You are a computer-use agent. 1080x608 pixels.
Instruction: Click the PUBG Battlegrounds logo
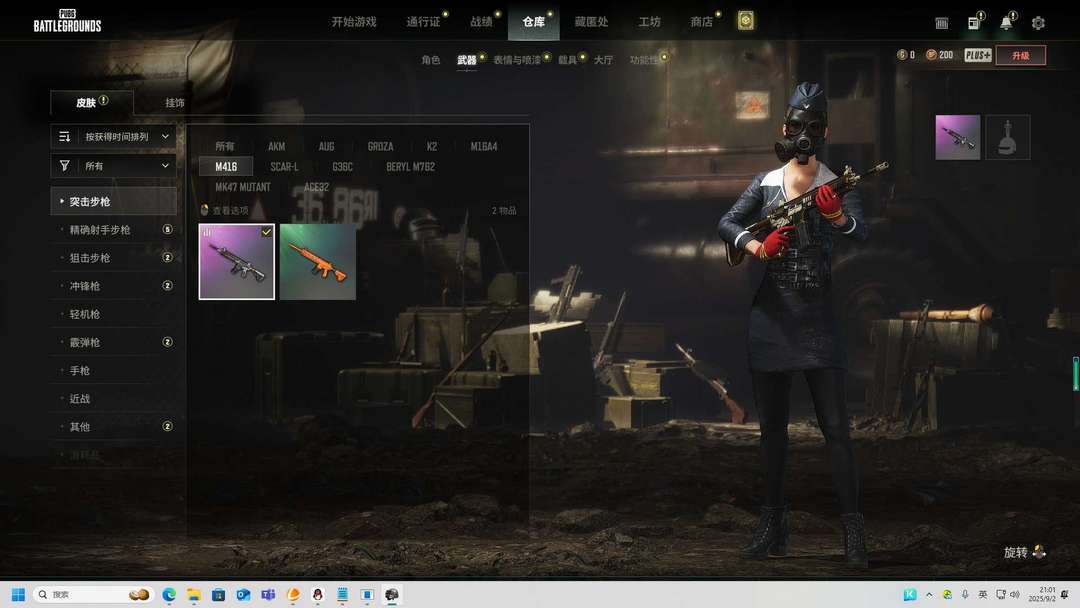point(68,21)
